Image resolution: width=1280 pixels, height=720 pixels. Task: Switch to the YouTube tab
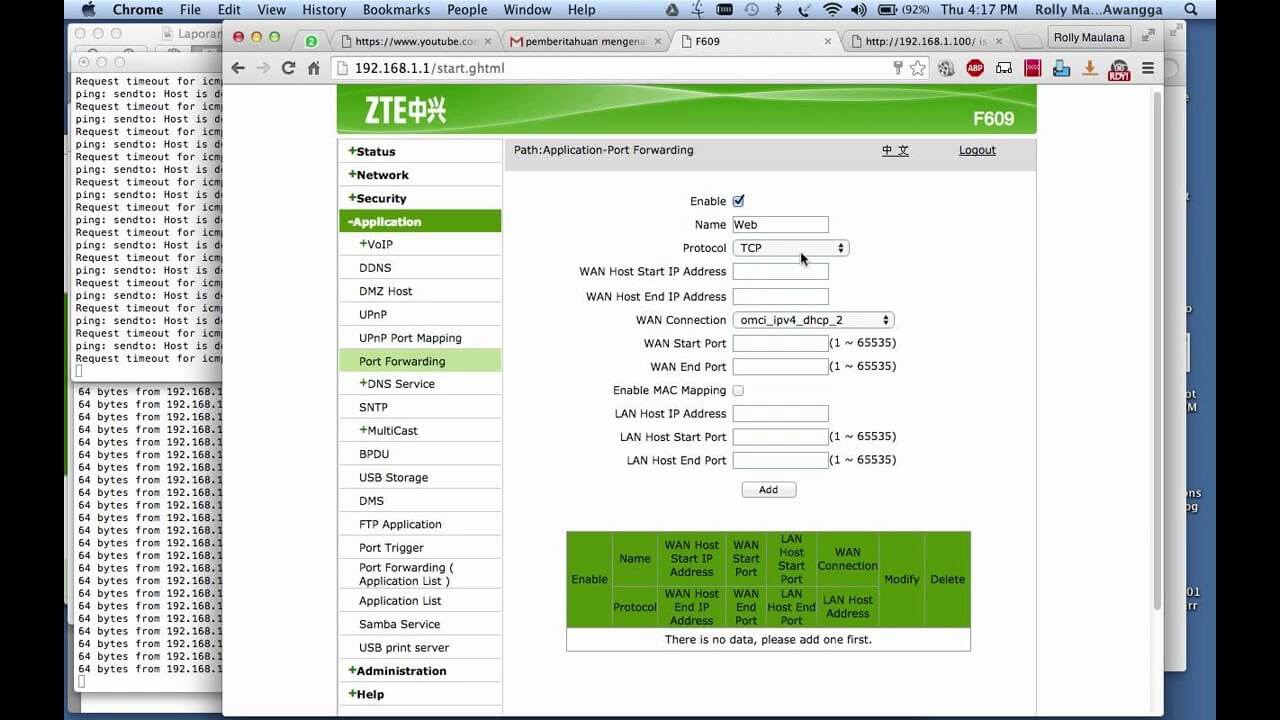click(x=415, y=41)
